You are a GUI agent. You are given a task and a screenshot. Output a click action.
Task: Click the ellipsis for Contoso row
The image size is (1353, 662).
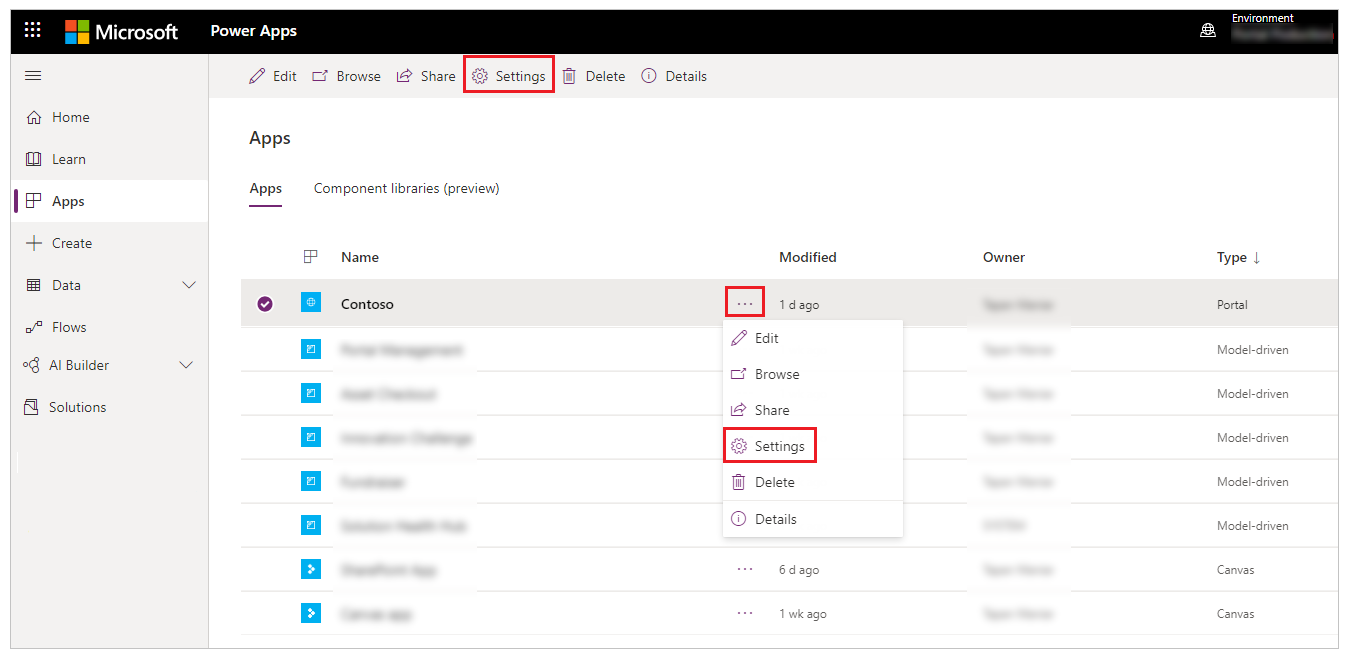pyautogui.click(x=745, y=302)
